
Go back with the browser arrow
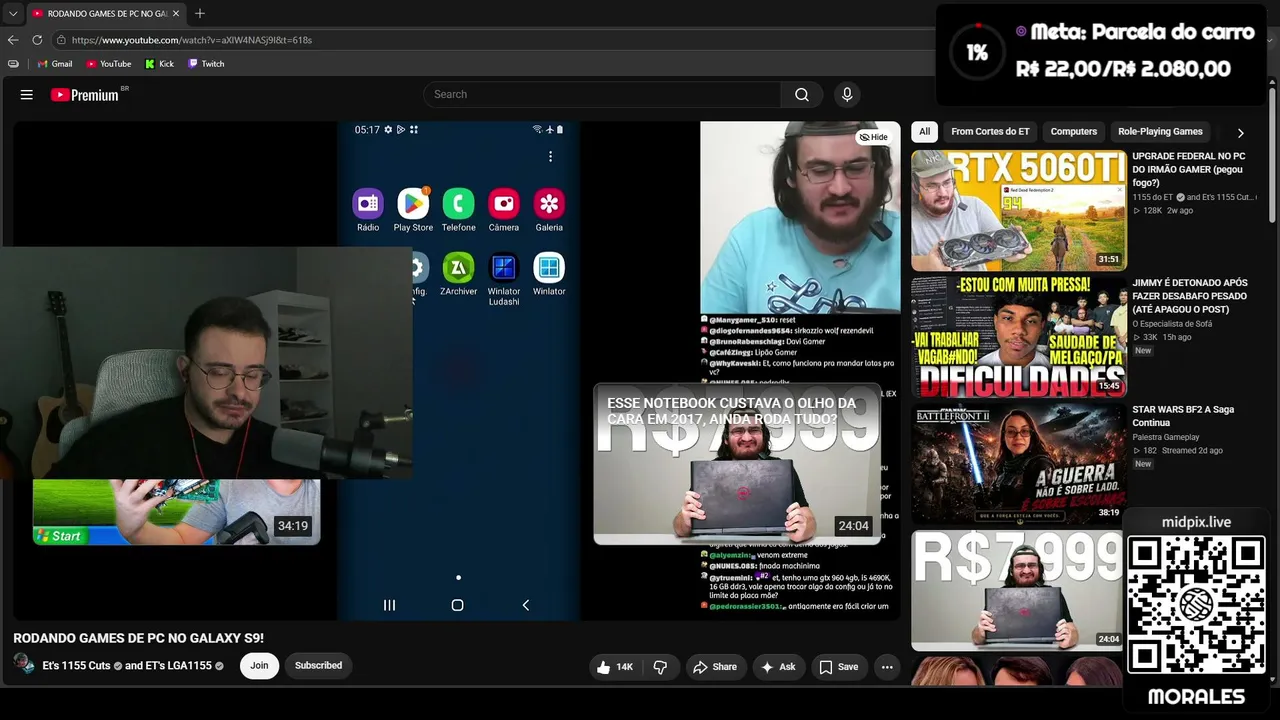click(13, 40)
